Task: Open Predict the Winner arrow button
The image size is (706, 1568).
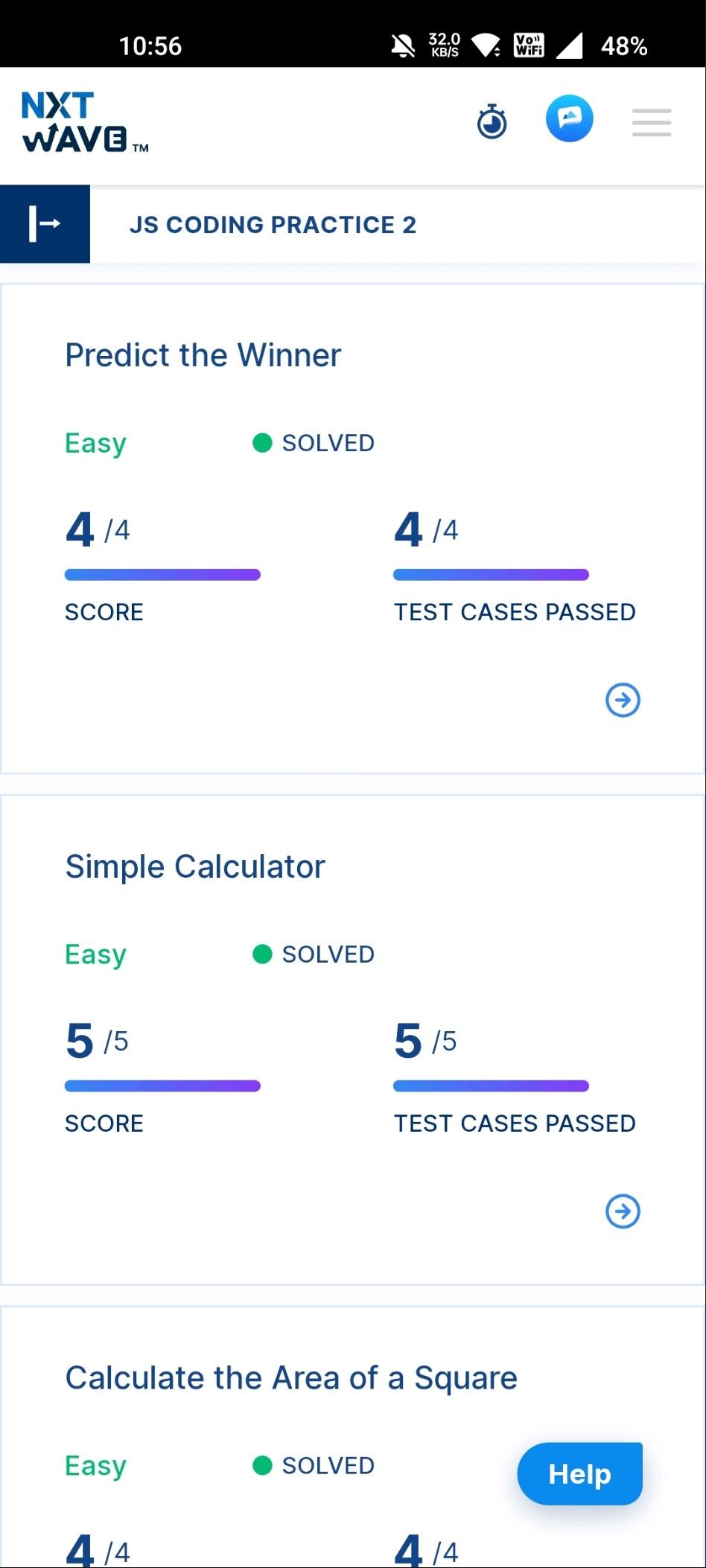Action: tap(623, 700)
